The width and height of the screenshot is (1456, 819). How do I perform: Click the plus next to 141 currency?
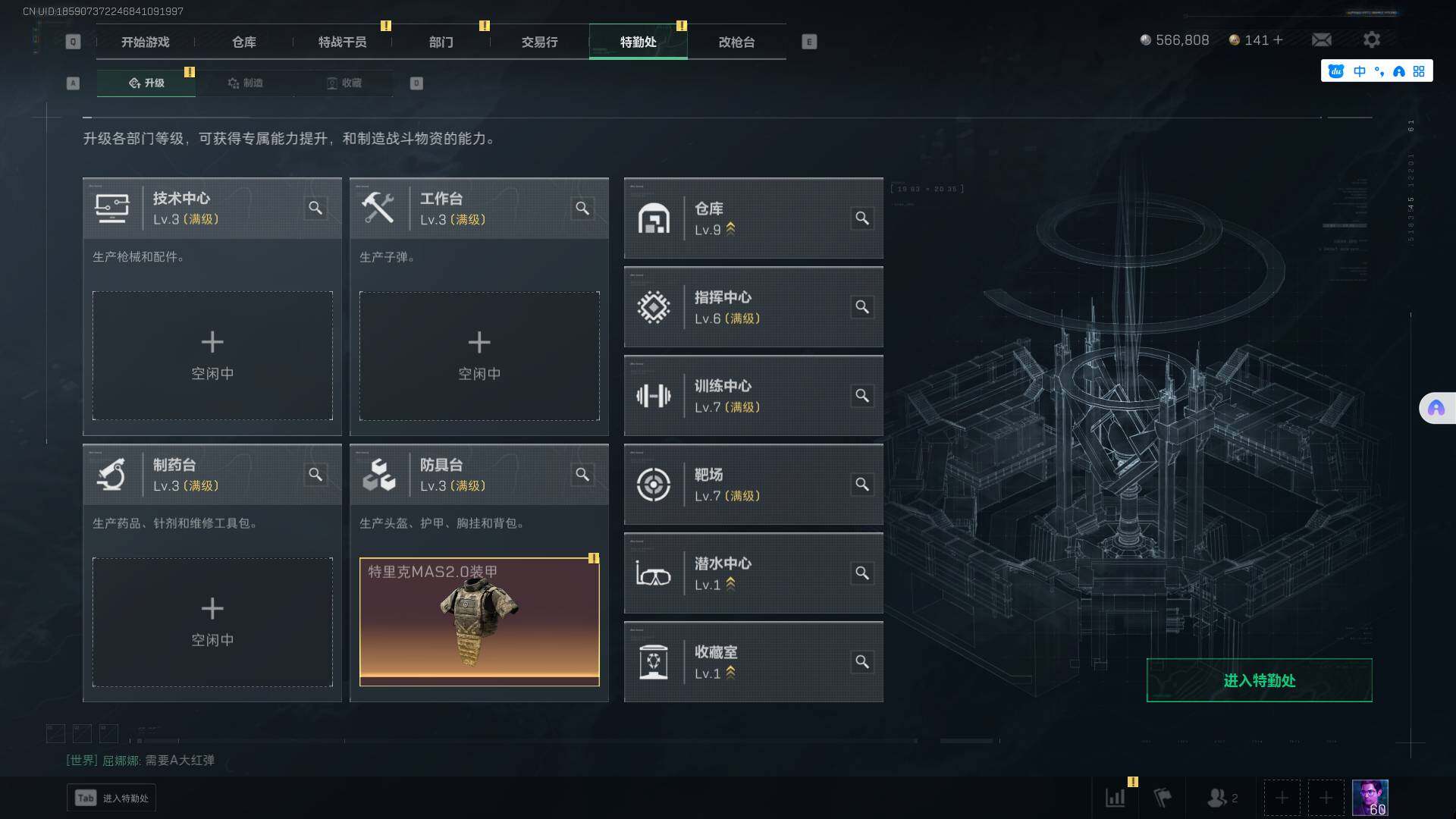click(1278, 39)
